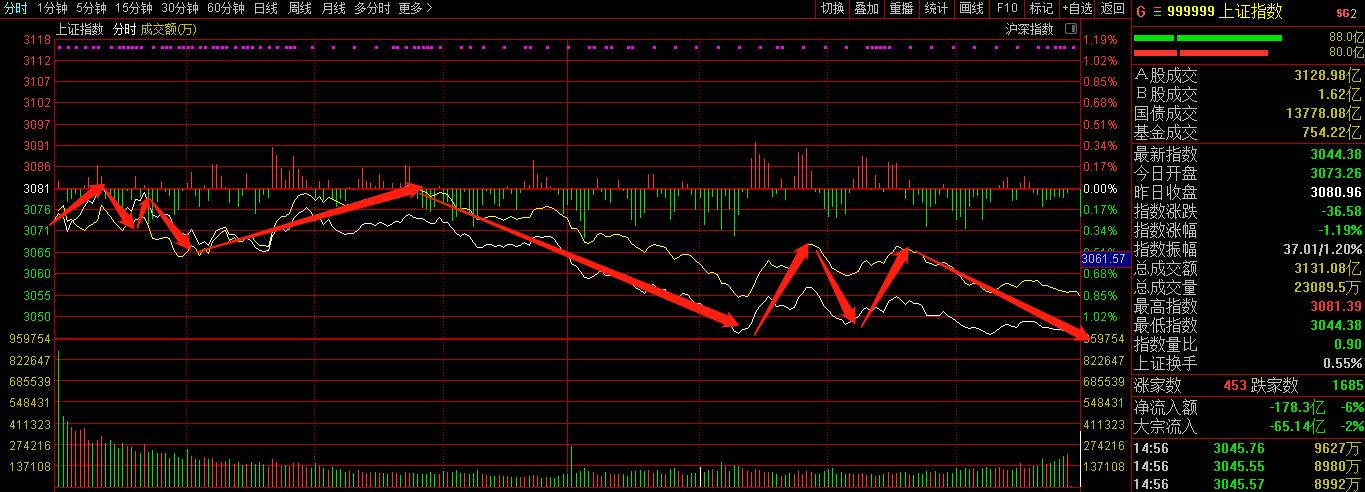Click the green ≡ list icon
The height and width of the screenshot is (492, 1365).
[1155, 11]
